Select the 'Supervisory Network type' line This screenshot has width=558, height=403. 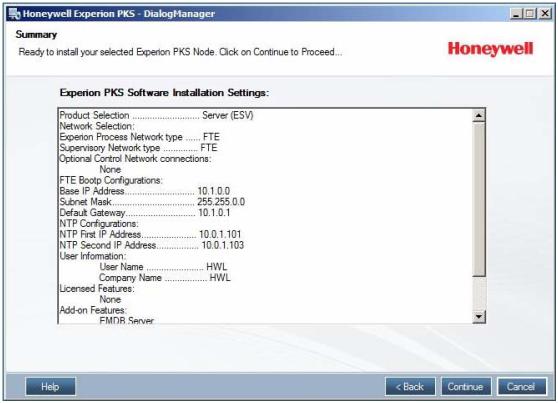(x=138, y=148)
